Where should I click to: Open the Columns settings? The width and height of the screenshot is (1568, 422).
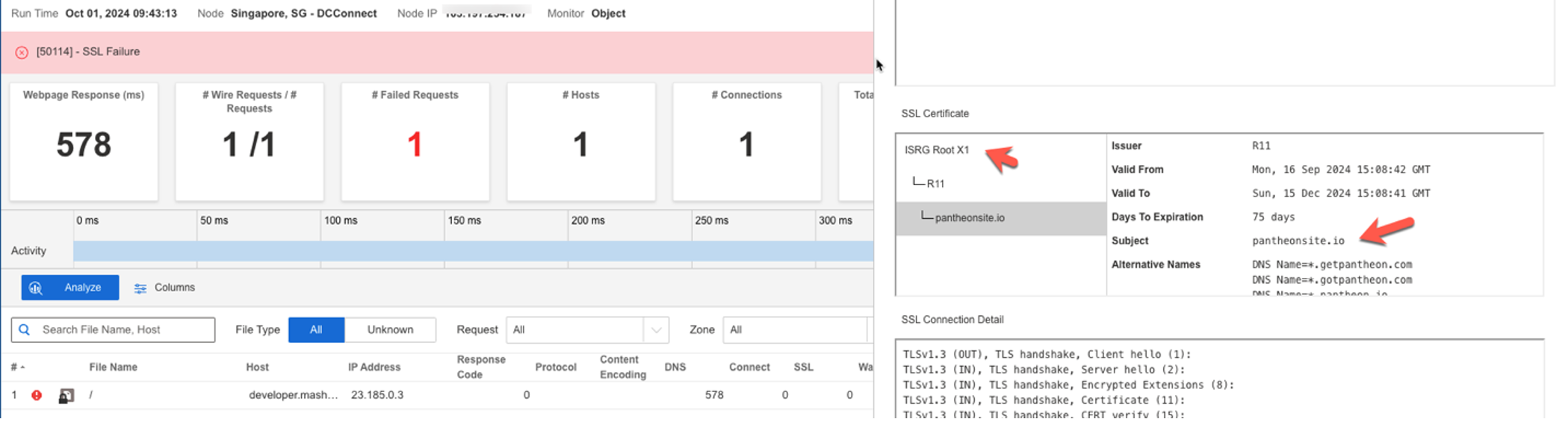click(x=164, y=288)
